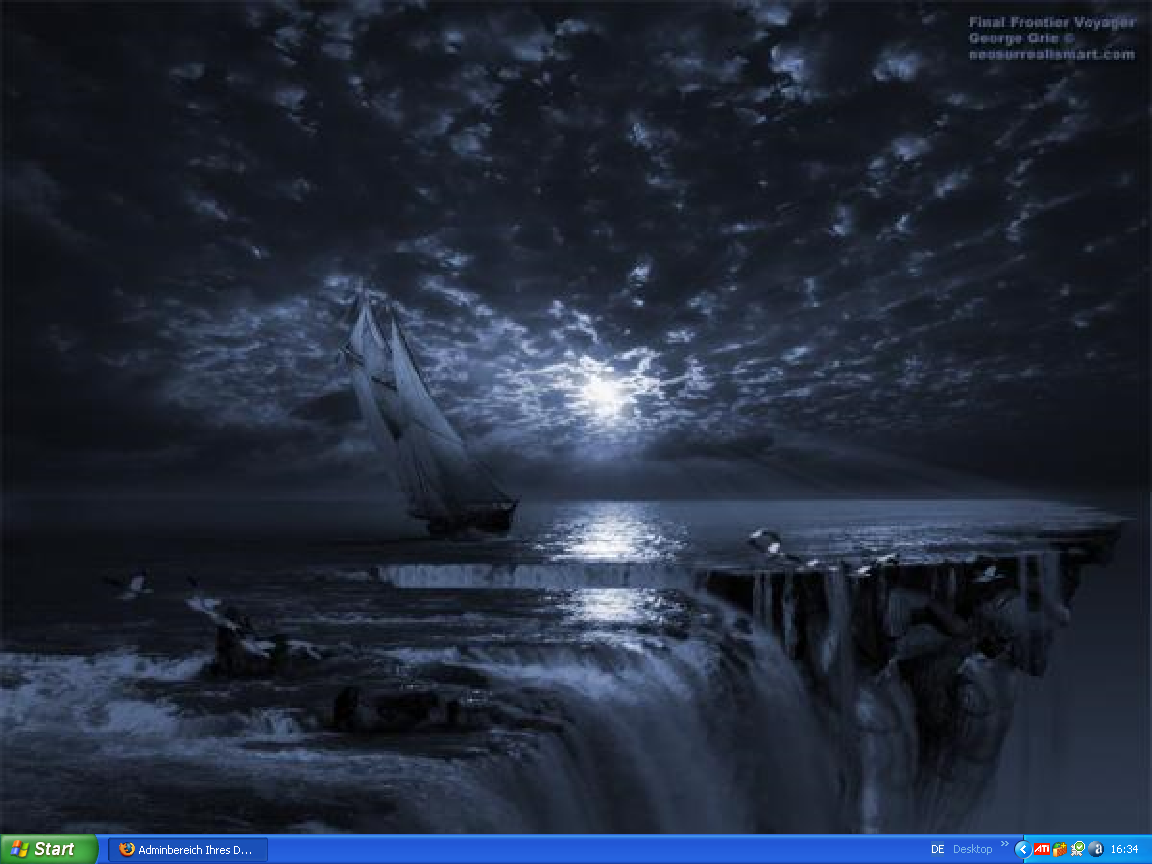Click the Desktop toolbar label
This screenshot has height=864, width=1152.
(x=972, y=849)
